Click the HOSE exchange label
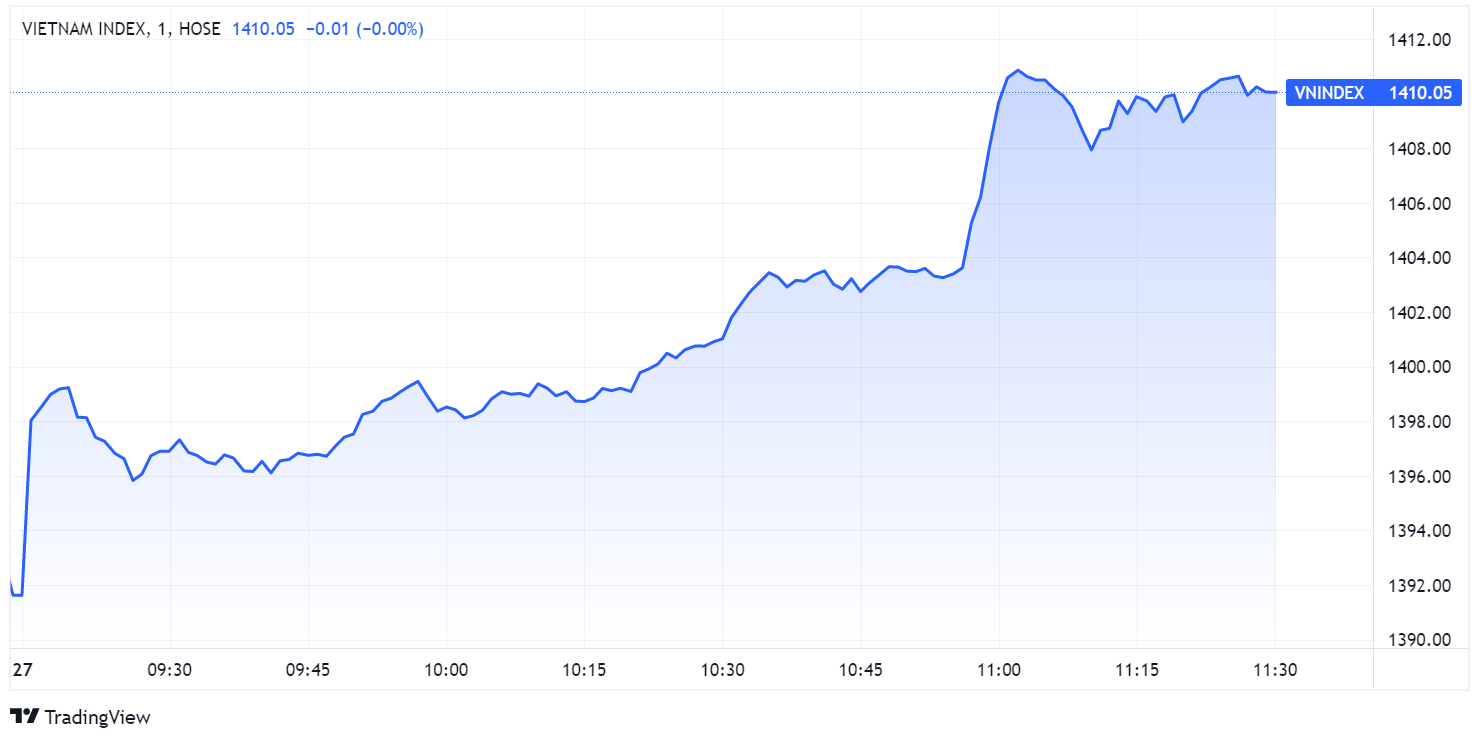The width and height of the screenshot is (1484, 743). [x=201, y=29]
